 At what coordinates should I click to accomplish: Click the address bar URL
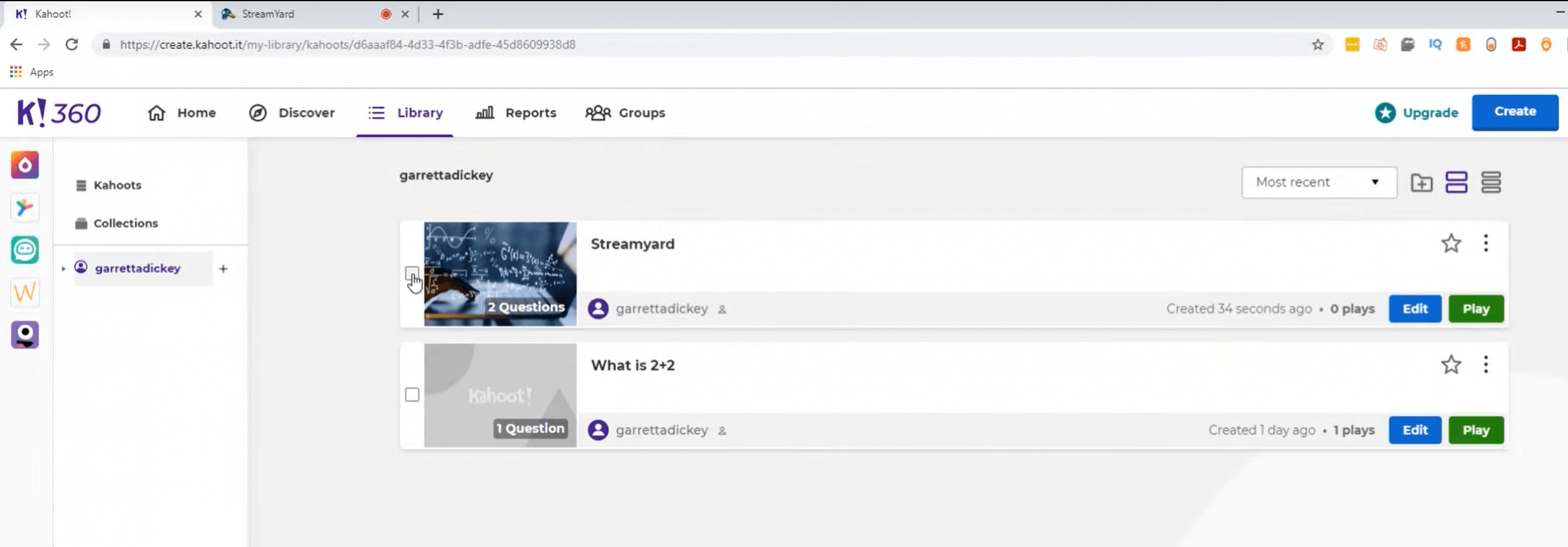pos(347,45)
